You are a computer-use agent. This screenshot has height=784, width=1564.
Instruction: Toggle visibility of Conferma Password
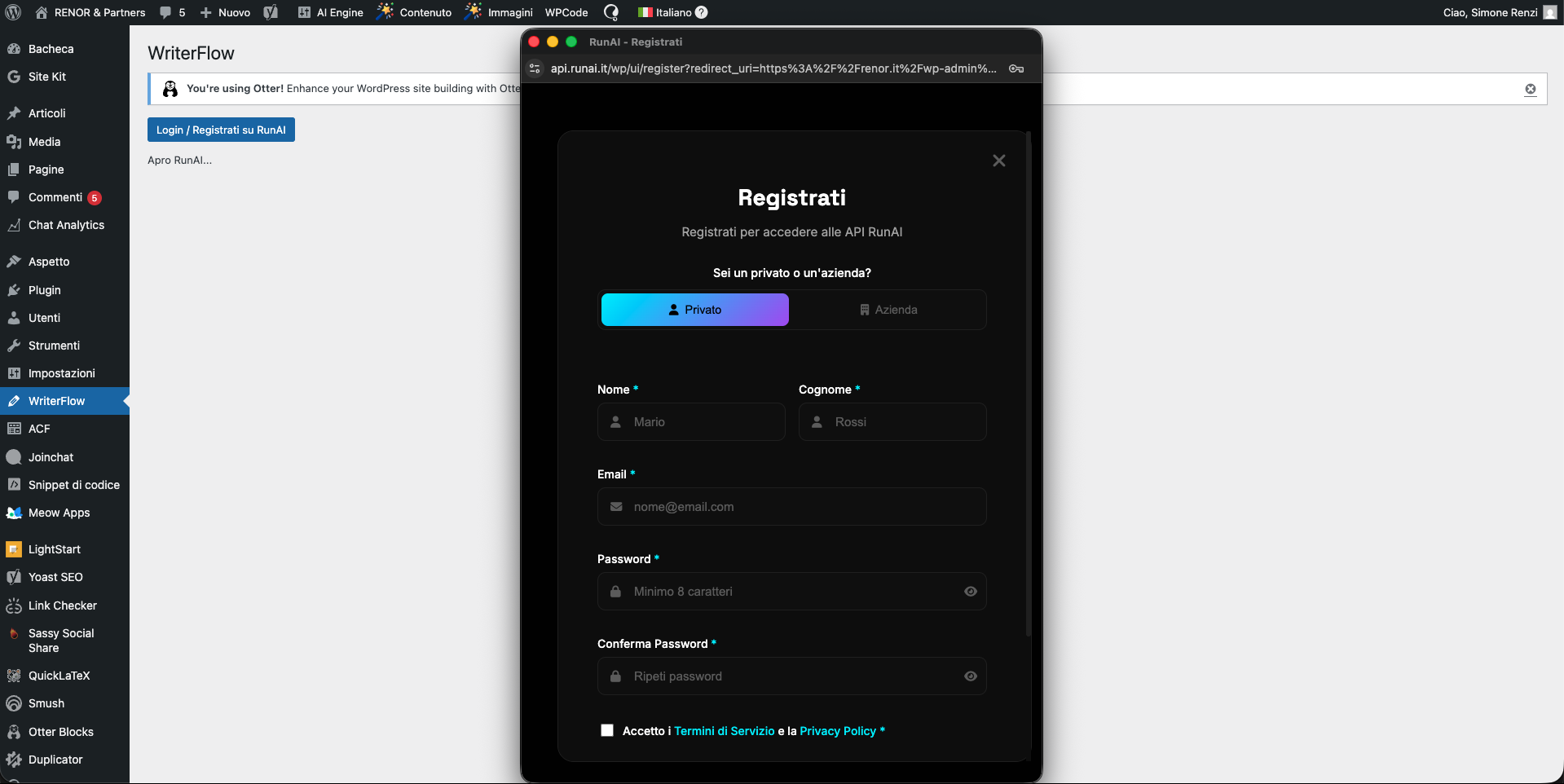[x=970, y=676]
